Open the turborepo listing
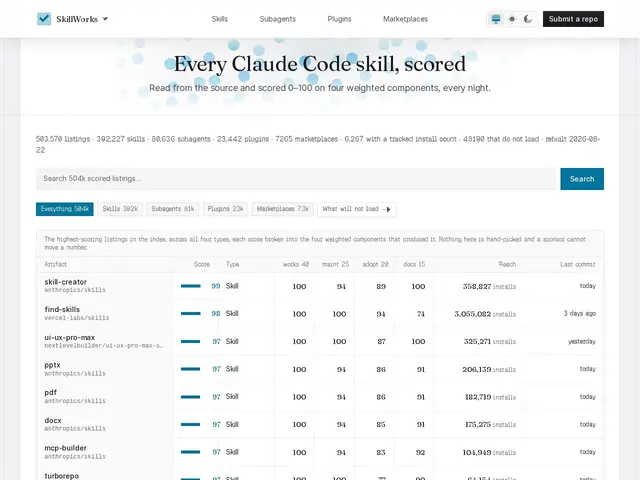The height and width of the screenshot is (480, 640). click(62, 476)
